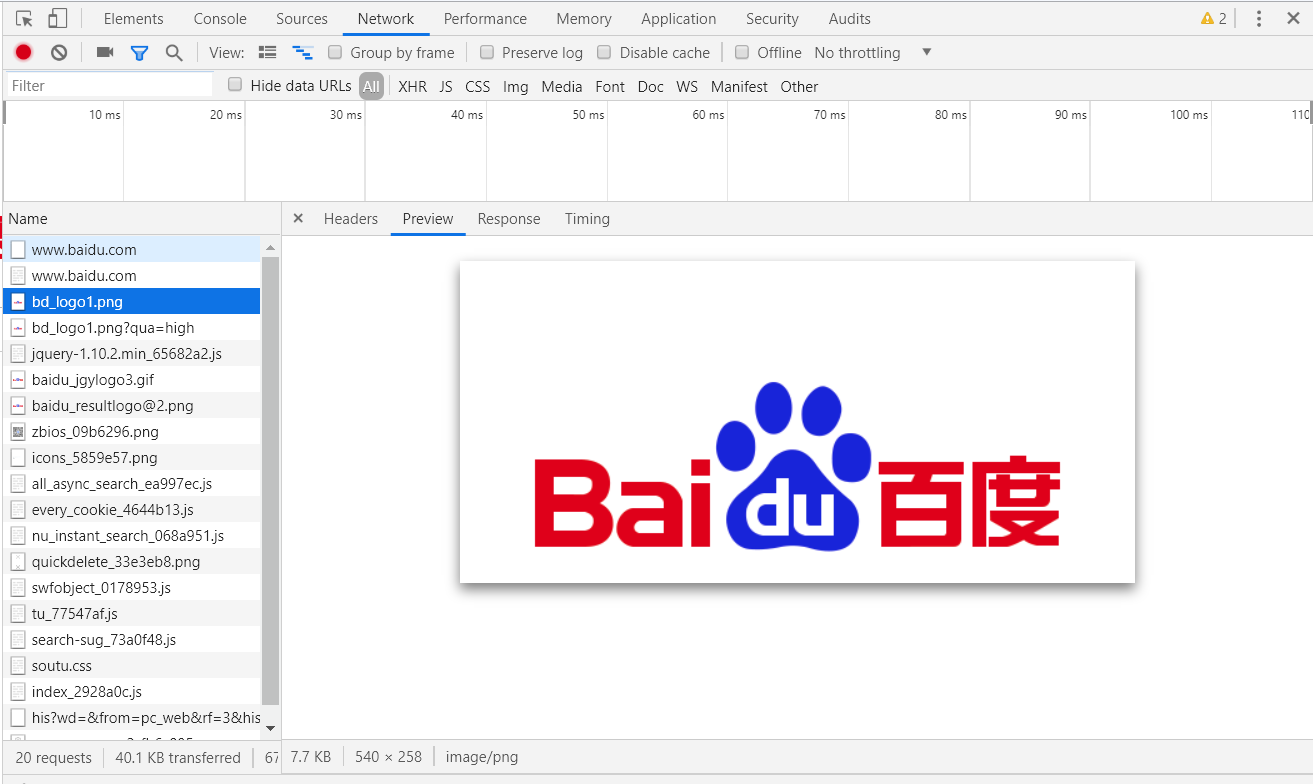Open the Timing tab
Viewport: 1313px width, 784px height.
coord(587,218)
